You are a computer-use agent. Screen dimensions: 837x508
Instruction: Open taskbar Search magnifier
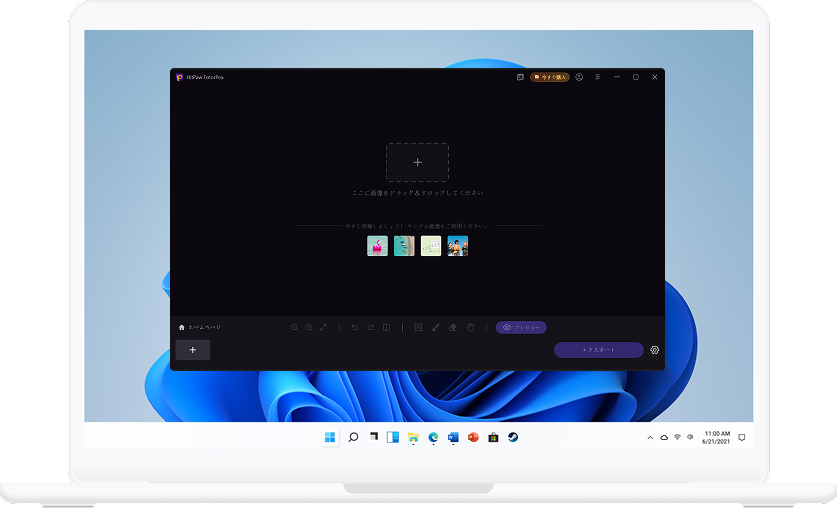[353, 438]
